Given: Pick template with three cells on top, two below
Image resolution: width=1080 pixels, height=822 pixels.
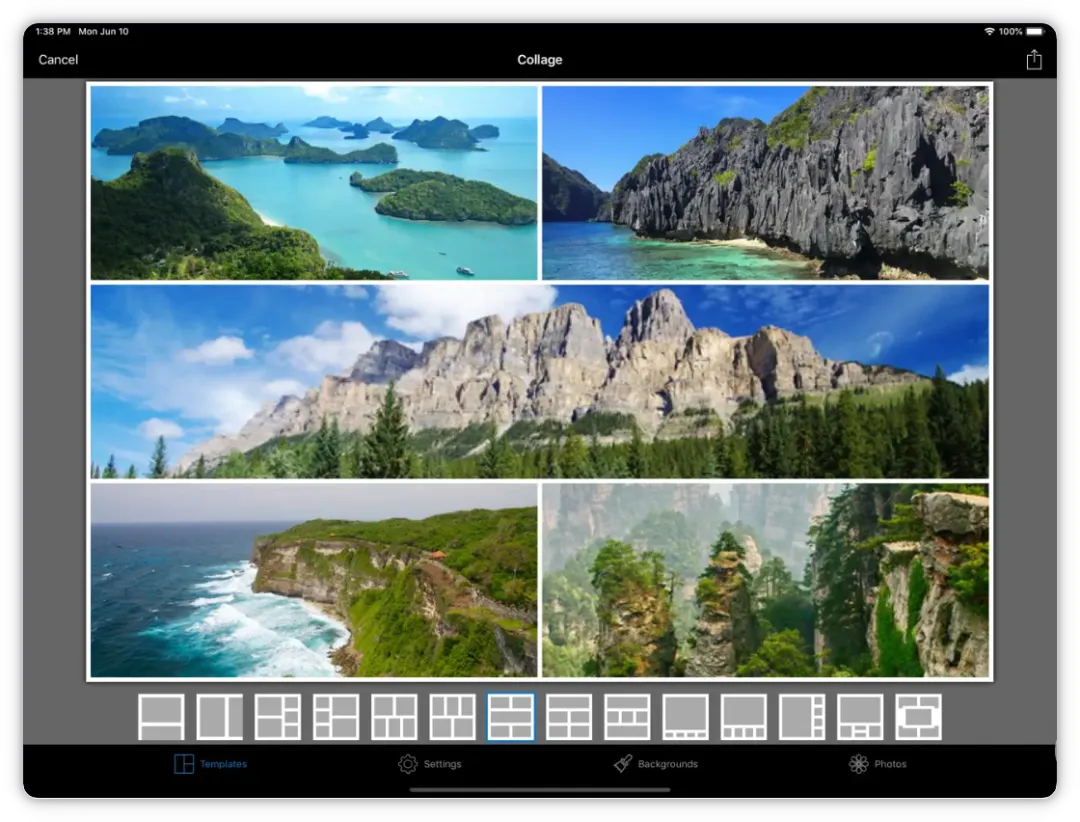Looking at the screenshot, I should point(453,717).
